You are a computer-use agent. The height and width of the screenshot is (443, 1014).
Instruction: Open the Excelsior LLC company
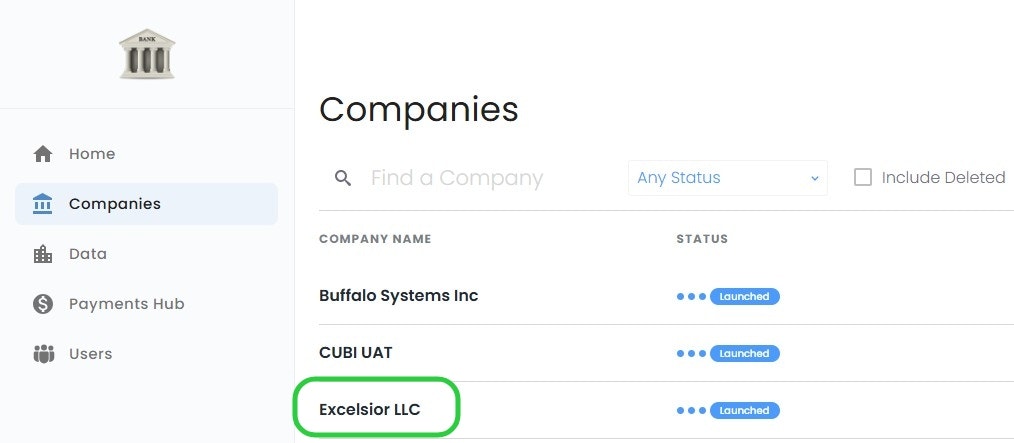pyautogui.click(x=370, y=410)
